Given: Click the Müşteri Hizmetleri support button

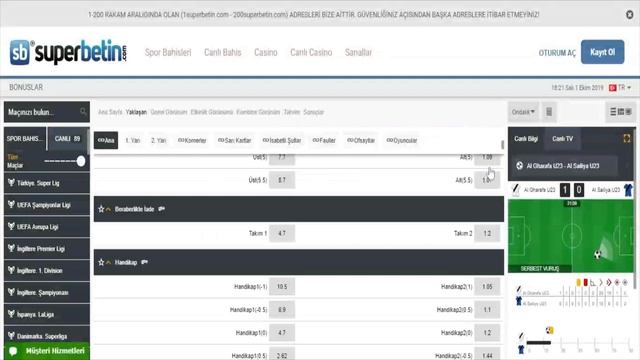Looking at the screenshot, I should pos(47,351).
